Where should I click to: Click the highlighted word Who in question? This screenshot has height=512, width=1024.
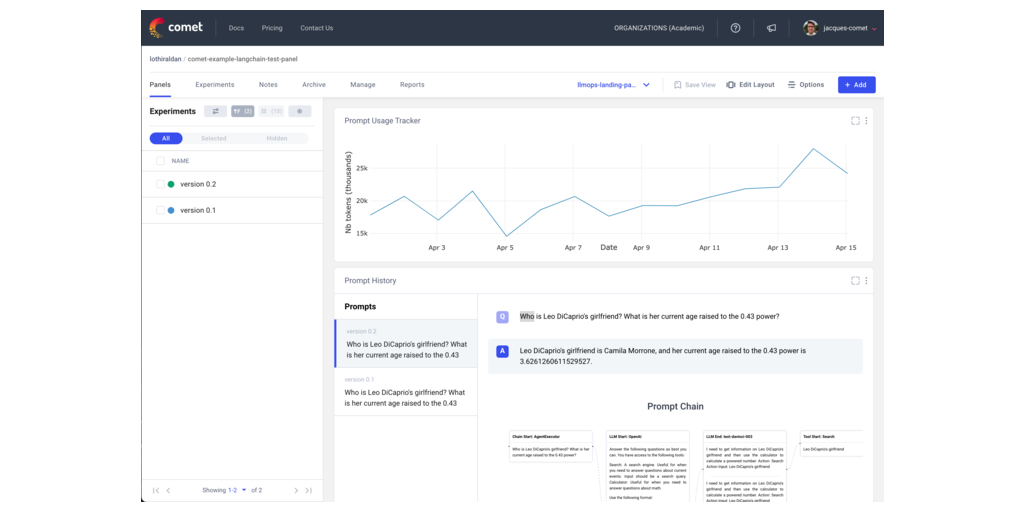point(526,317)
